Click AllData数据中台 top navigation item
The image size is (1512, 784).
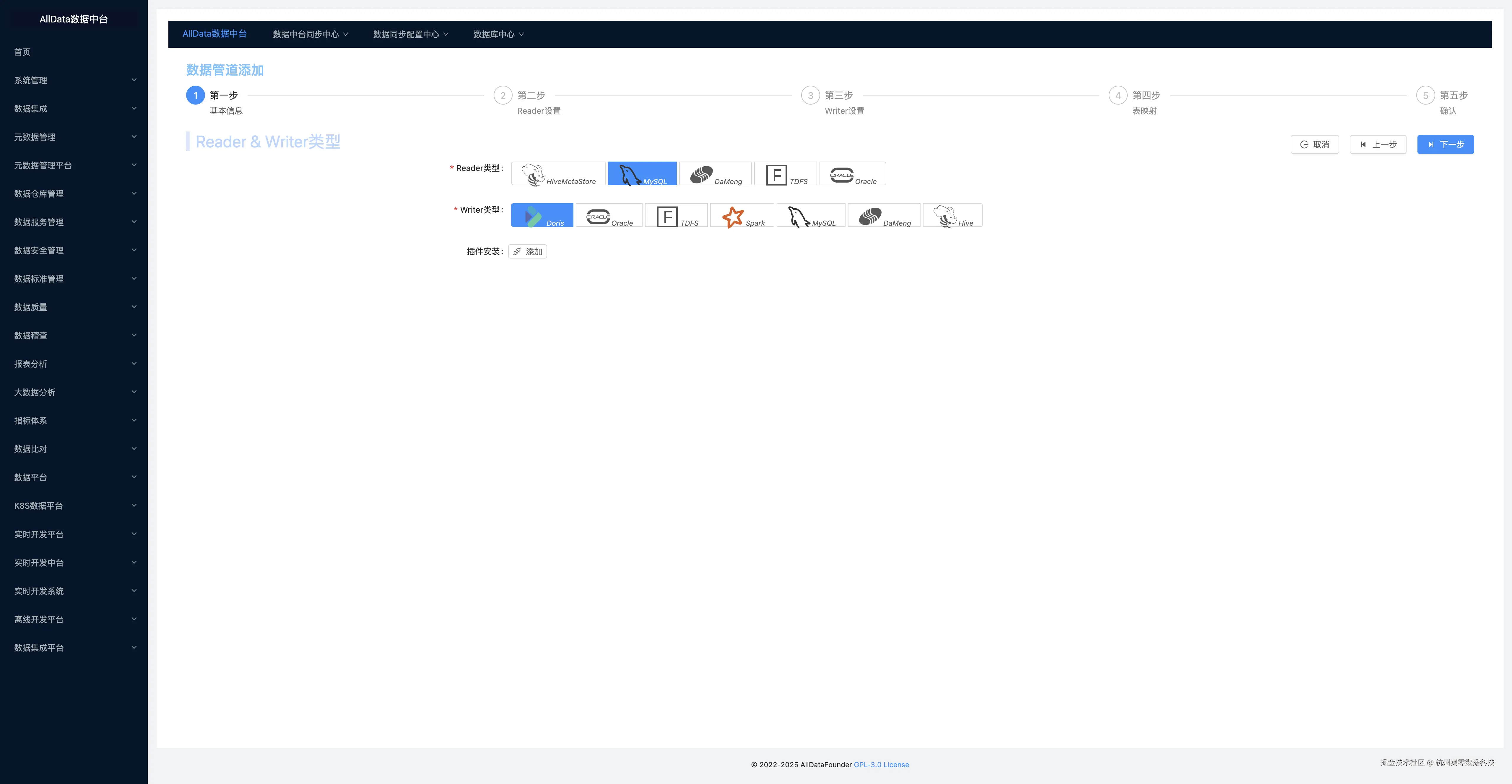214,33
